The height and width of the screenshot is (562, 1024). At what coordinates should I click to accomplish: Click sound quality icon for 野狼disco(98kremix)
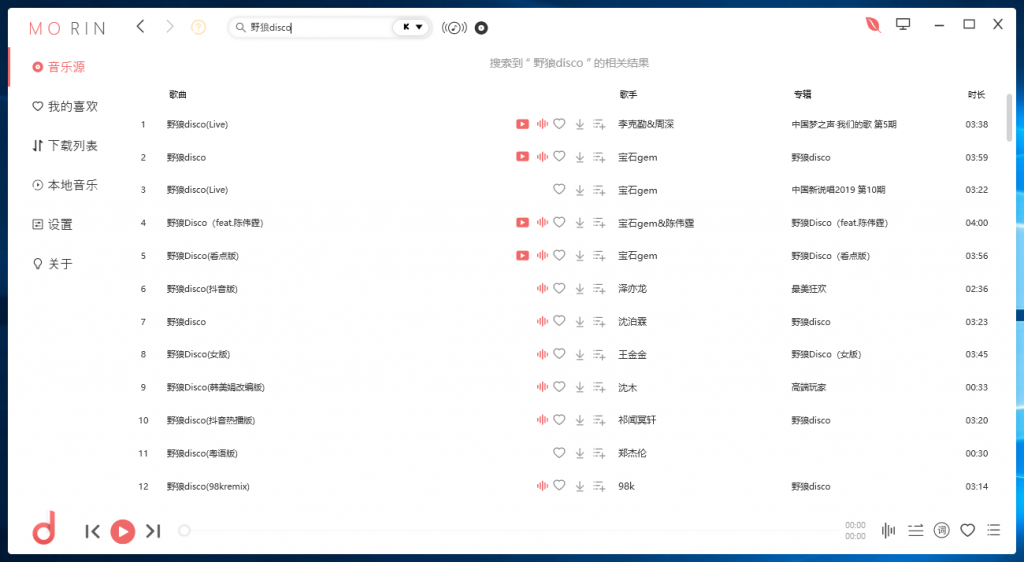tap(542, 486)
